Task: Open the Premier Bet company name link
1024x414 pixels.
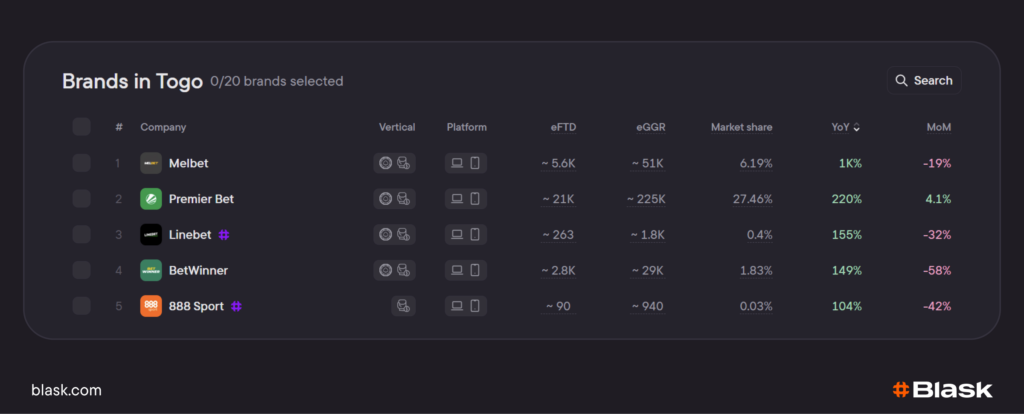Action: click(201, 199)
